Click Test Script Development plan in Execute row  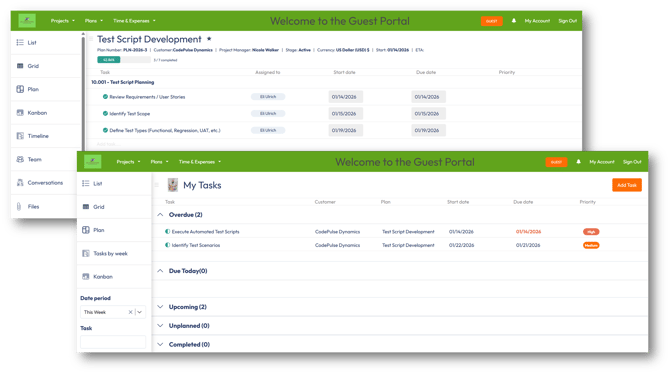click(408, 232)
